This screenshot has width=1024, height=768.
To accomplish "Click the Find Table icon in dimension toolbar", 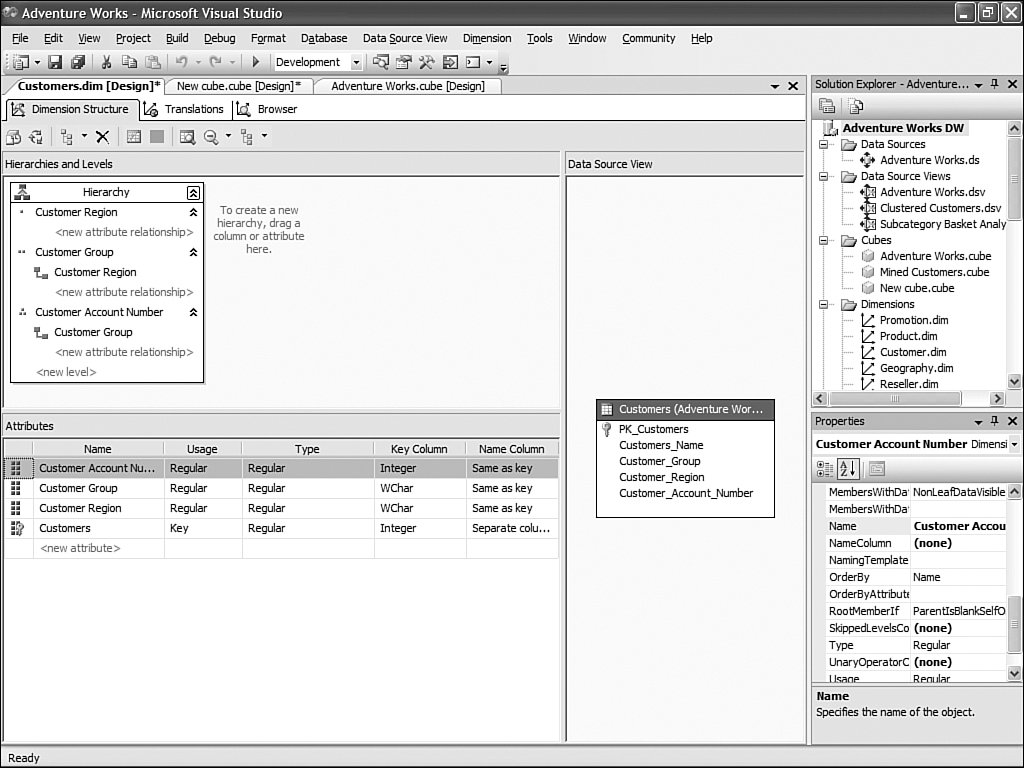I will 187,136.
